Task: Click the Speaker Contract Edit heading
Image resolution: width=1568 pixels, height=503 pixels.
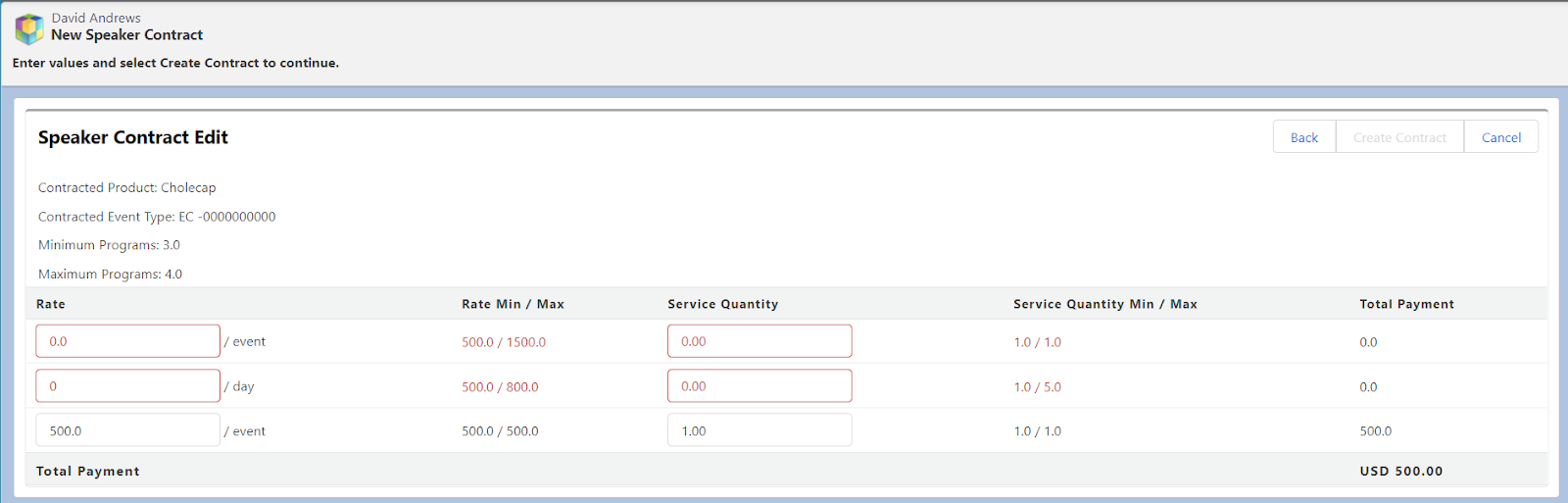Action: point(133,137)
